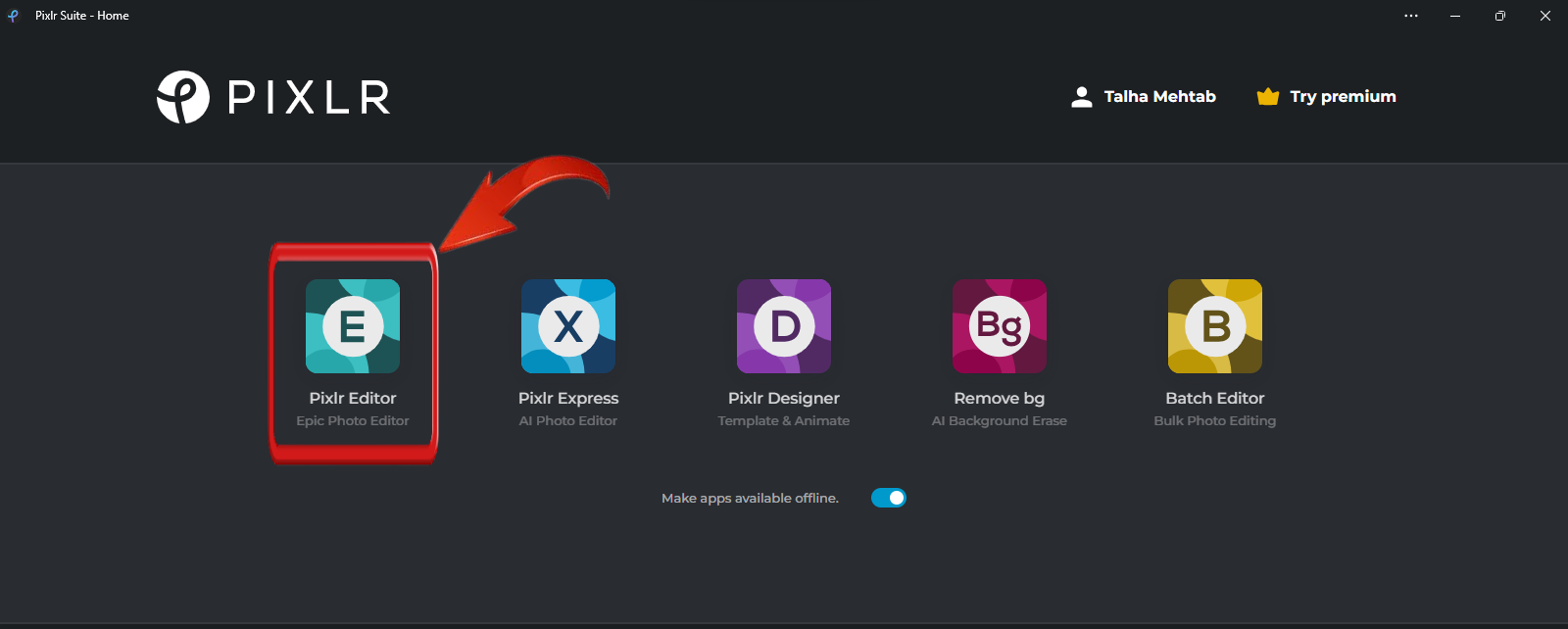Screen dimensions: 1568x629
Task: Click the premium crown icon
Action: (1268, 96)
